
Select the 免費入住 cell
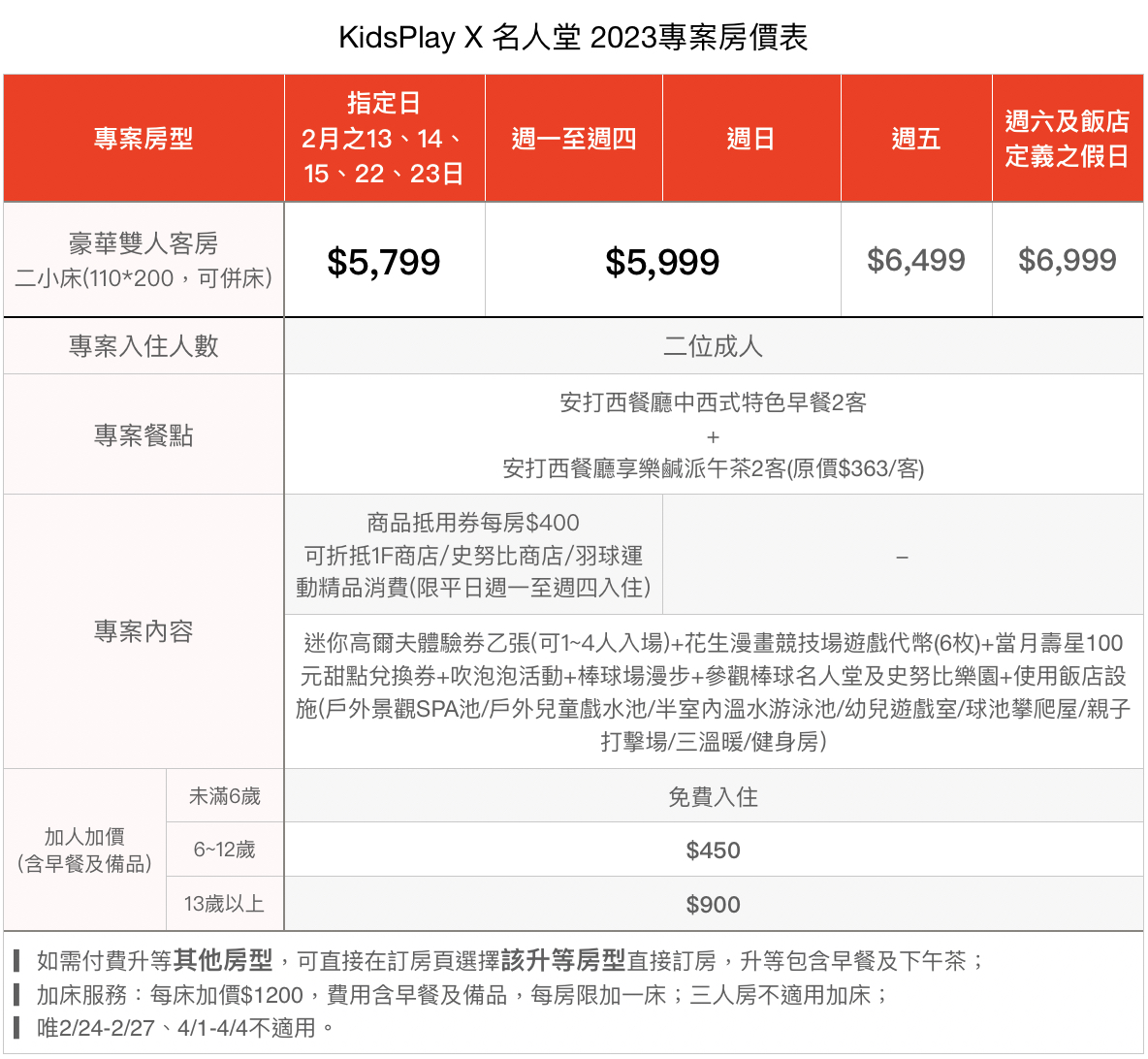(714, 796)
